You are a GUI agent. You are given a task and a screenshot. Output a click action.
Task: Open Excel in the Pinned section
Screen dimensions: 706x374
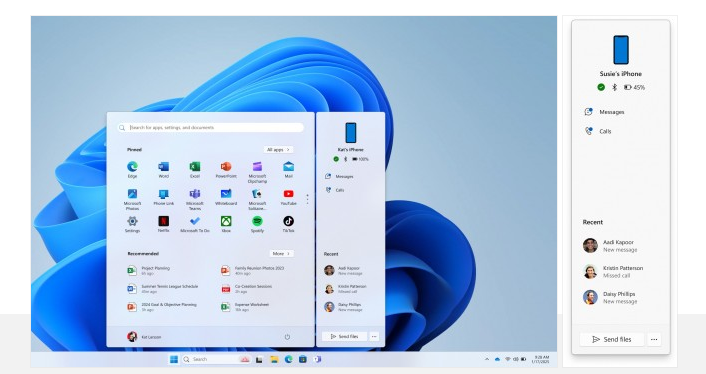(x=195, y=170)
